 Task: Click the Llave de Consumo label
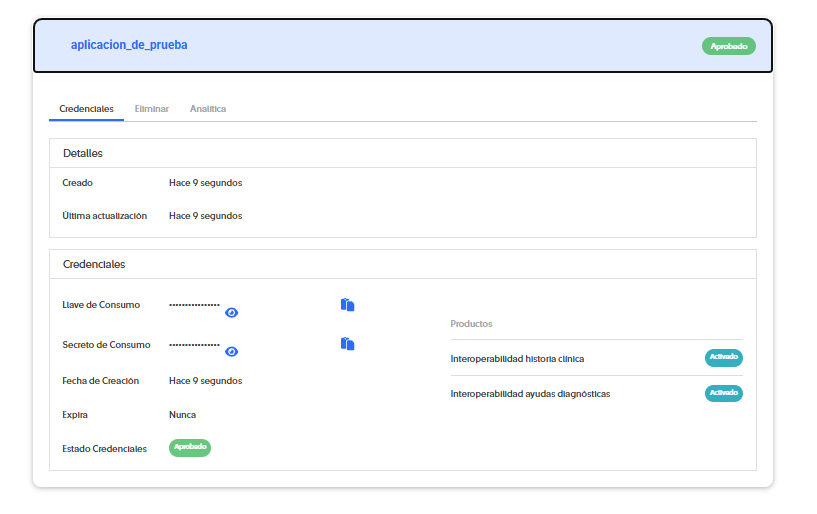pos(101,305)
